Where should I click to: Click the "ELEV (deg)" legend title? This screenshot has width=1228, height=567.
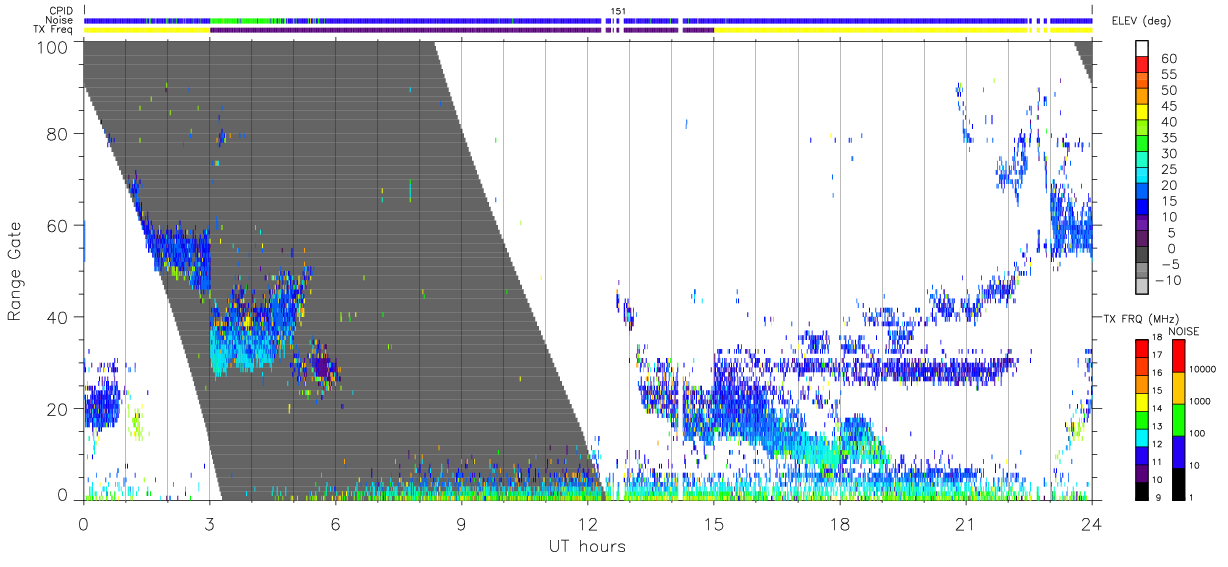(x=1141, y=21)
